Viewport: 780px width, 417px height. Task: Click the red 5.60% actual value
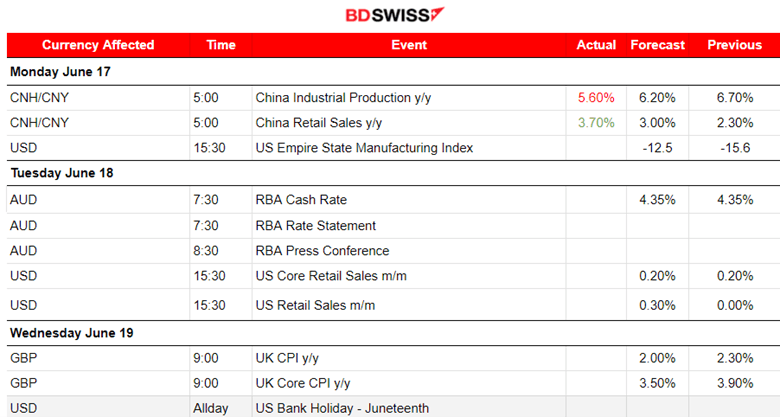point(596,98)
